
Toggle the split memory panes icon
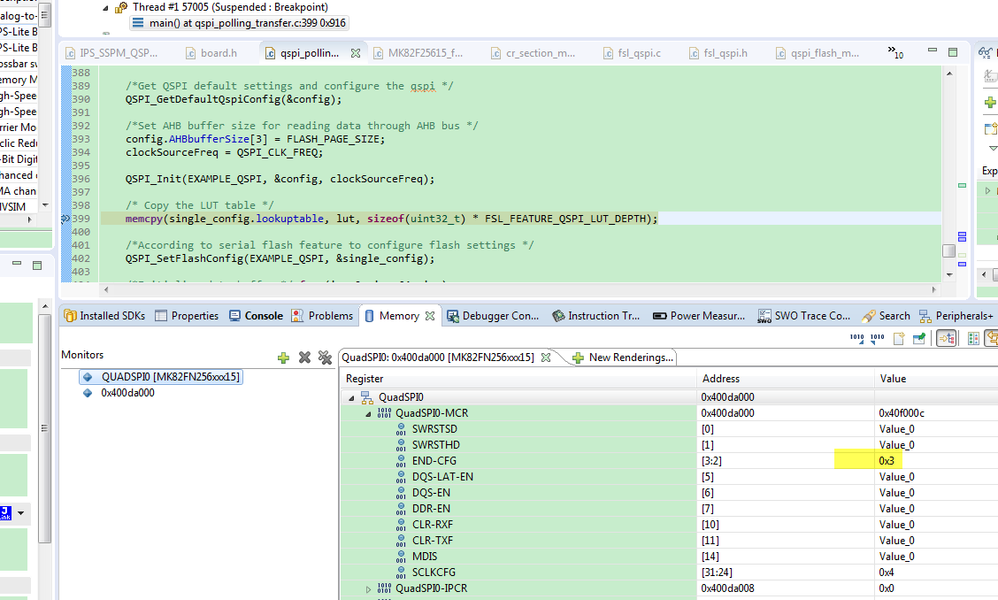point(973,338)
